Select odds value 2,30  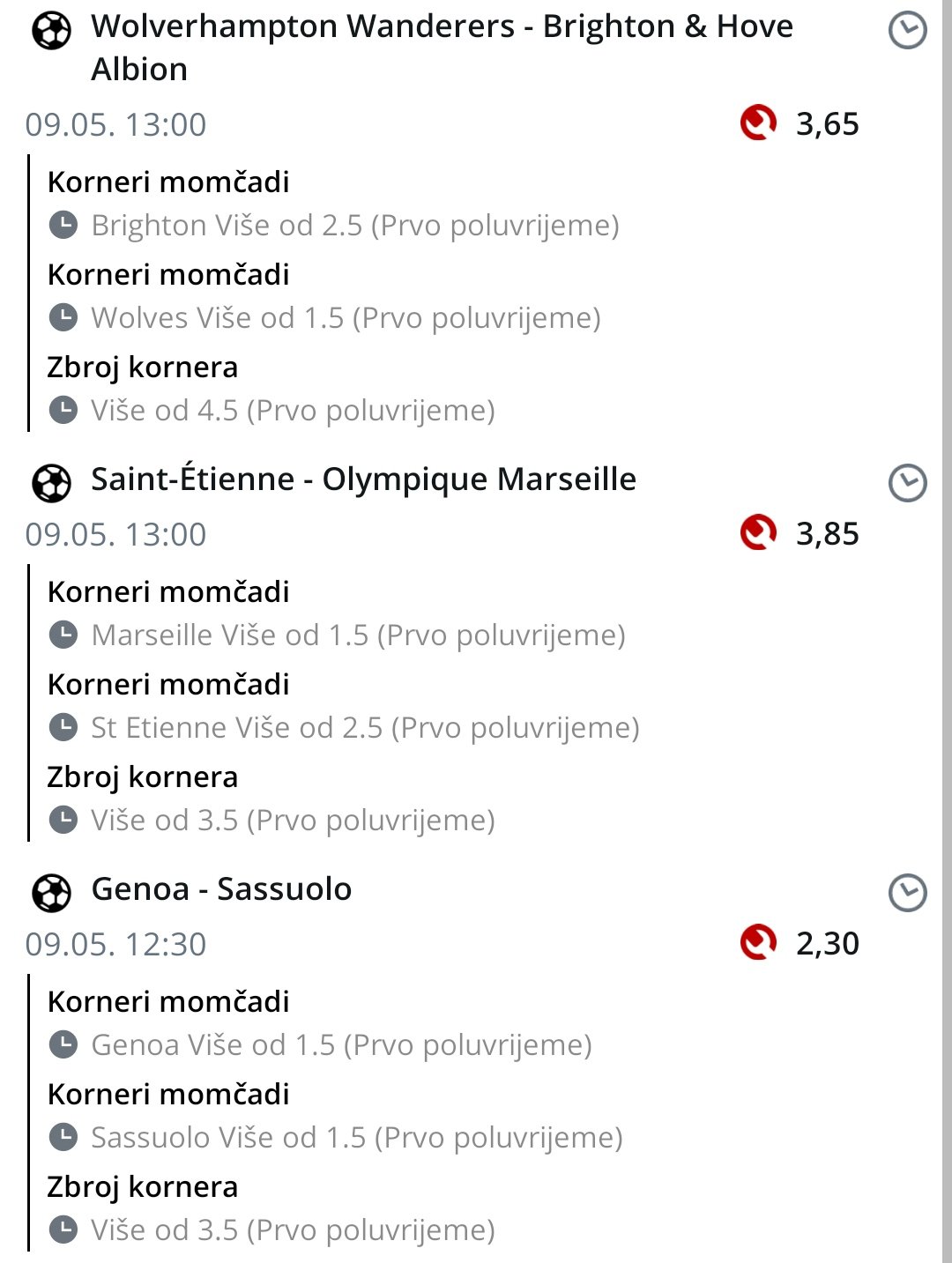827,944
